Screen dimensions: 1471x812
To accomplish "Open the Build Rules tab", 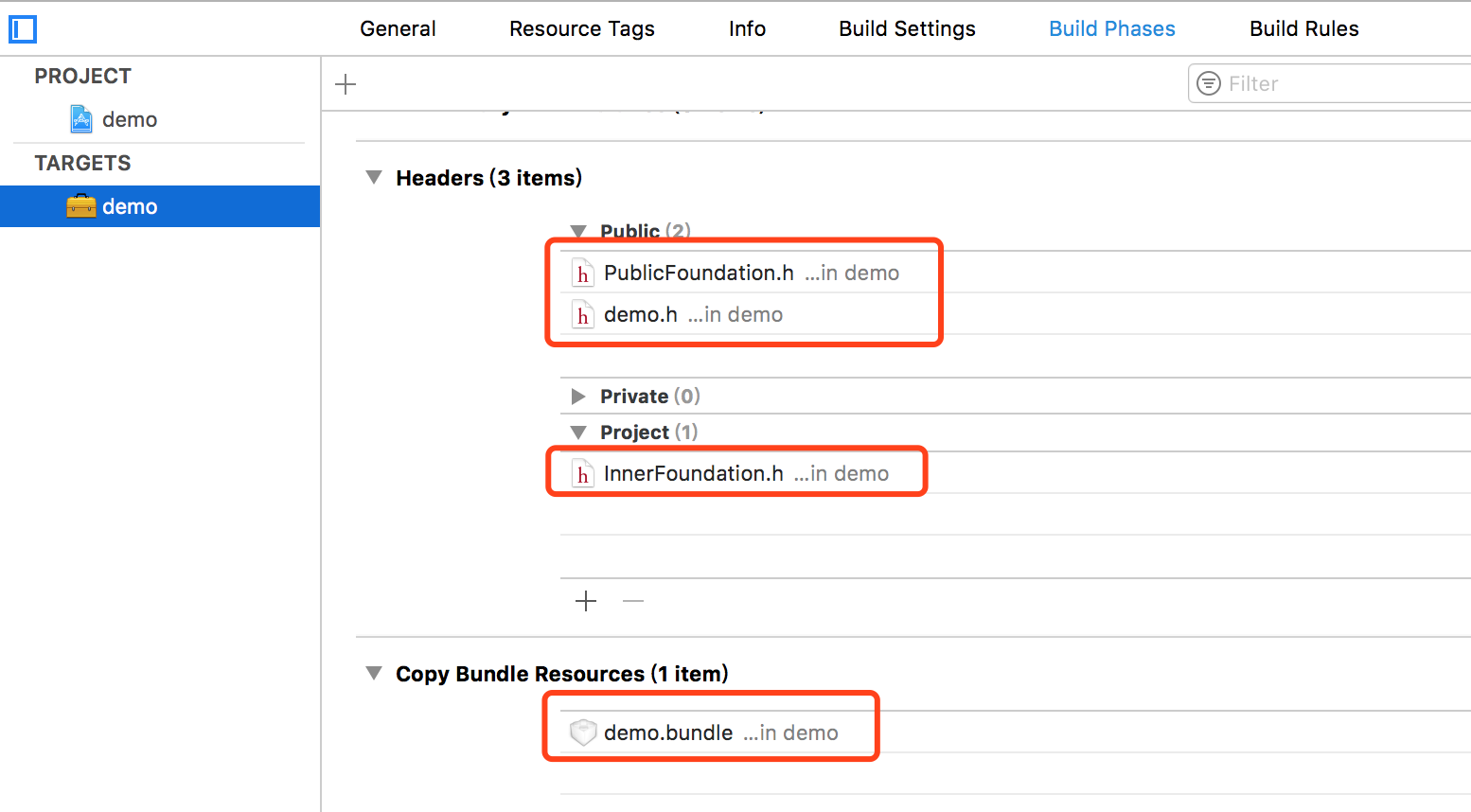I will click(x=1303, y=28).
